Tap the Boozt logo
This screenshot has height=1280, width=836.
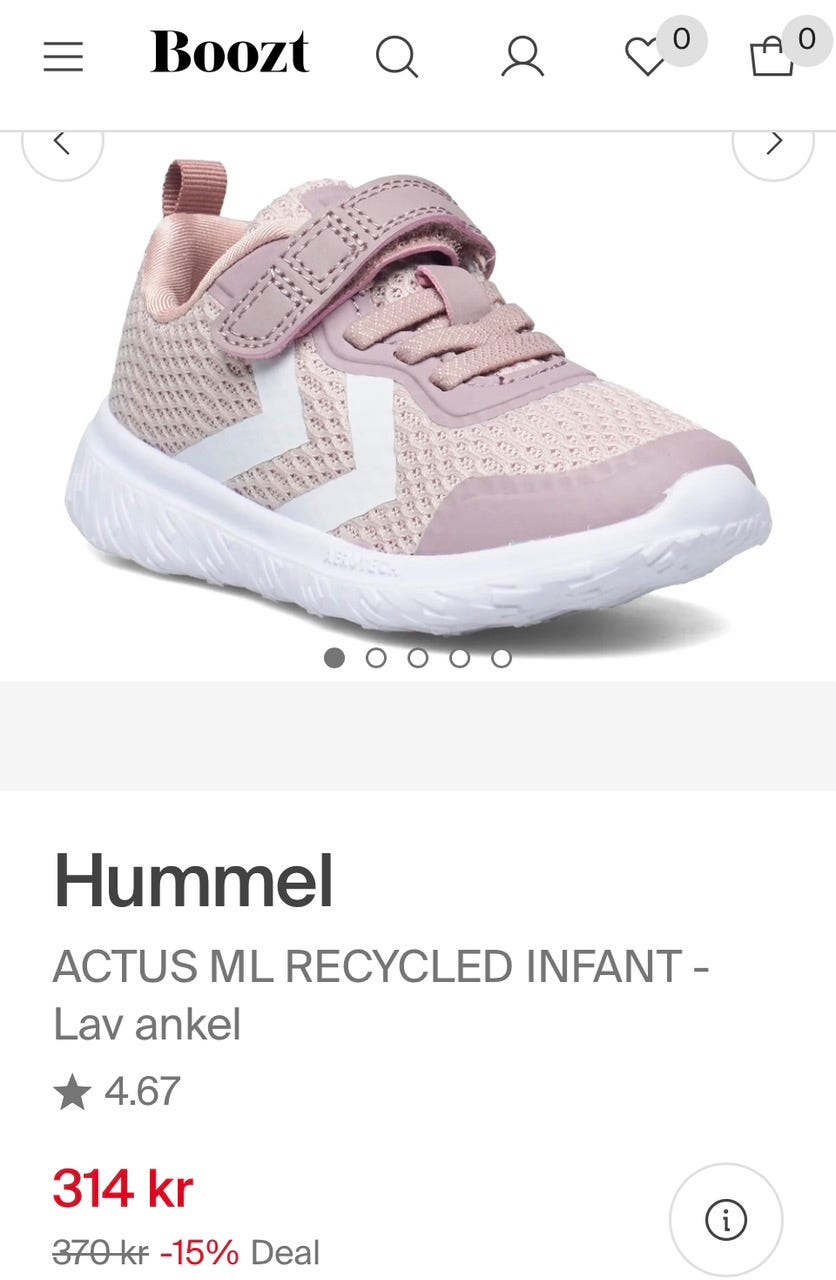(230, 53)
